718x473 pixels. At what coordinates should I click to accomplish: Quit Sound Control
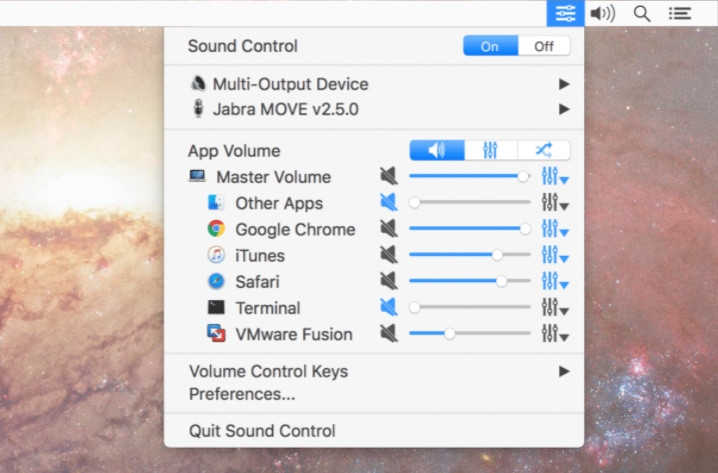262,431
